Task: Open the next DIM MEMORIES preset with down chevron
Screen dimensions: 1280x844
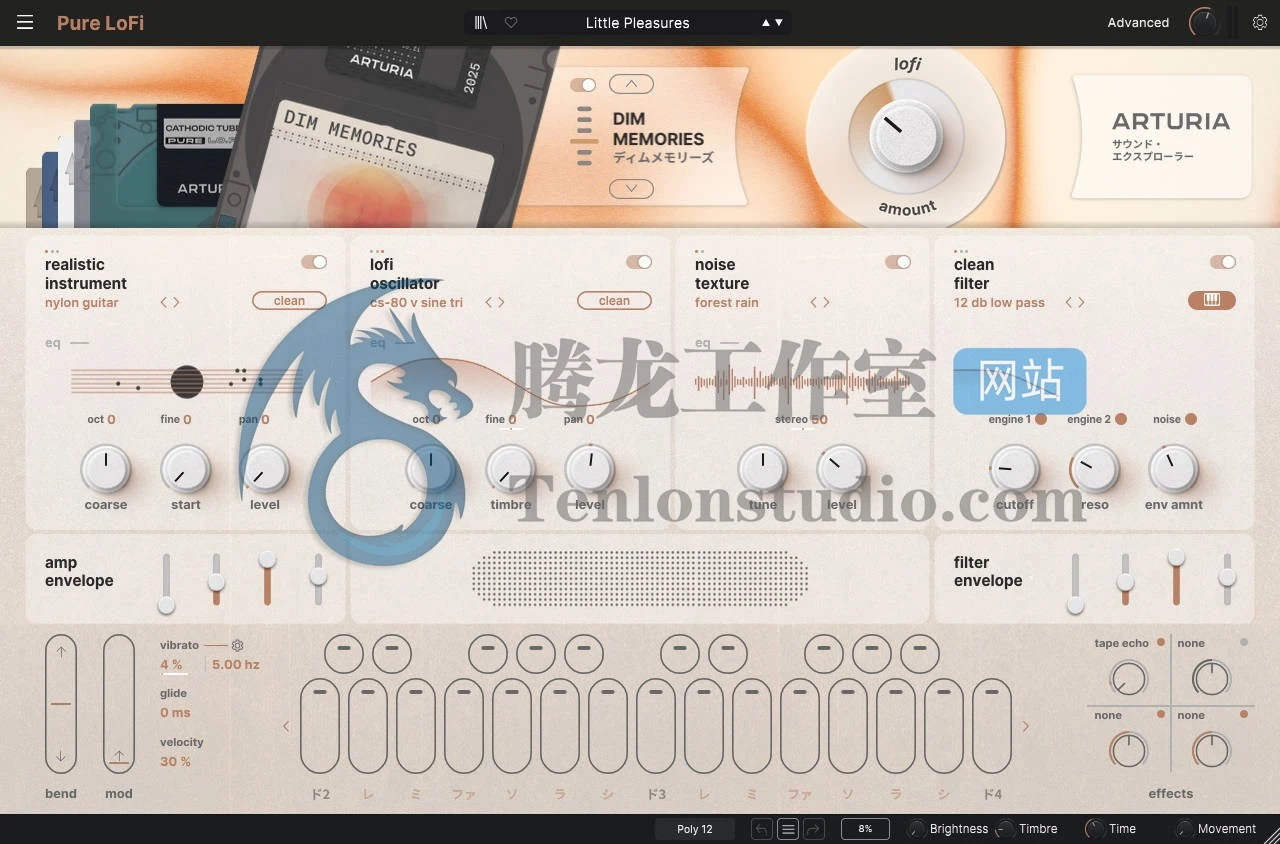Action: (x=630, y=188)
